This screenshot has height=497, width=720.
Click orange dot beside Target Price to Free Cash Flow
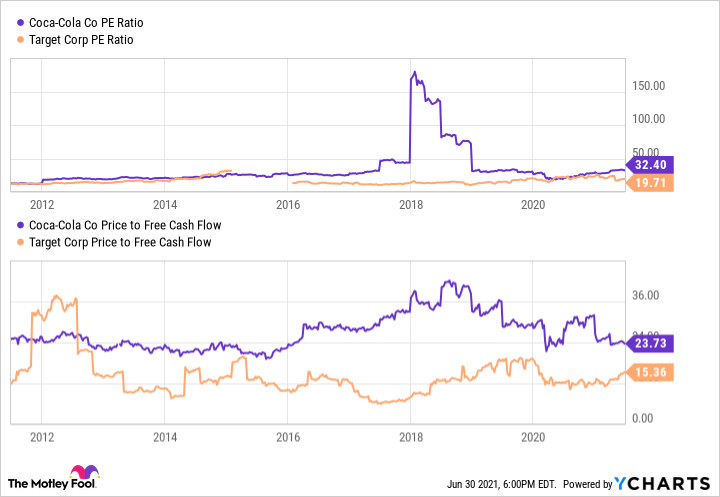pos(18,242)
